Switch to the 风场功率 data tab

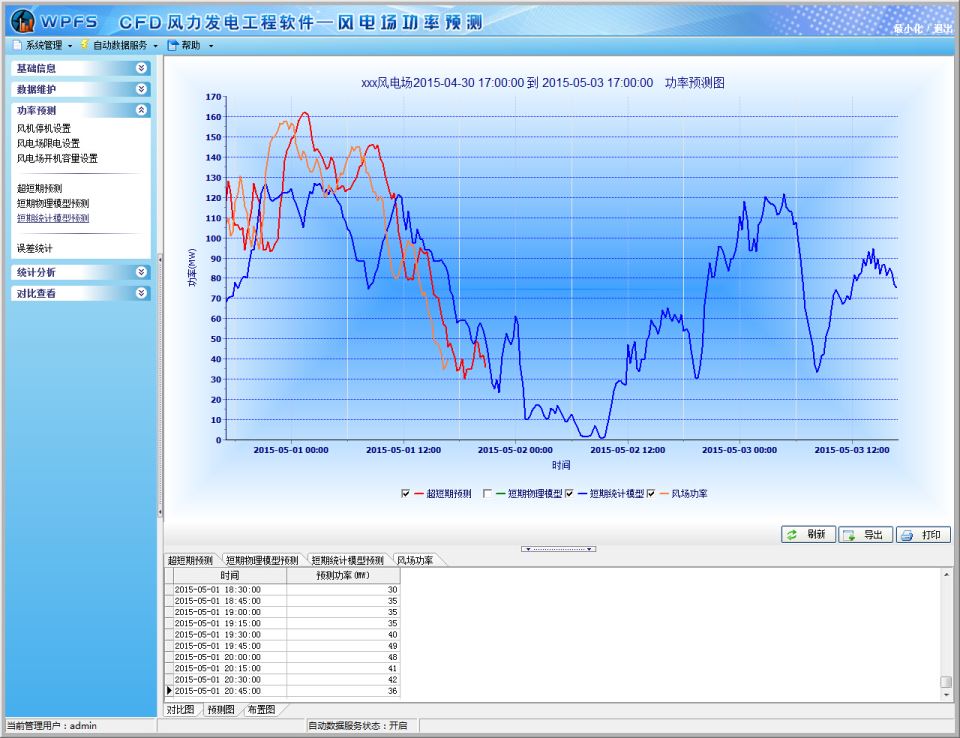click(414, 560)
